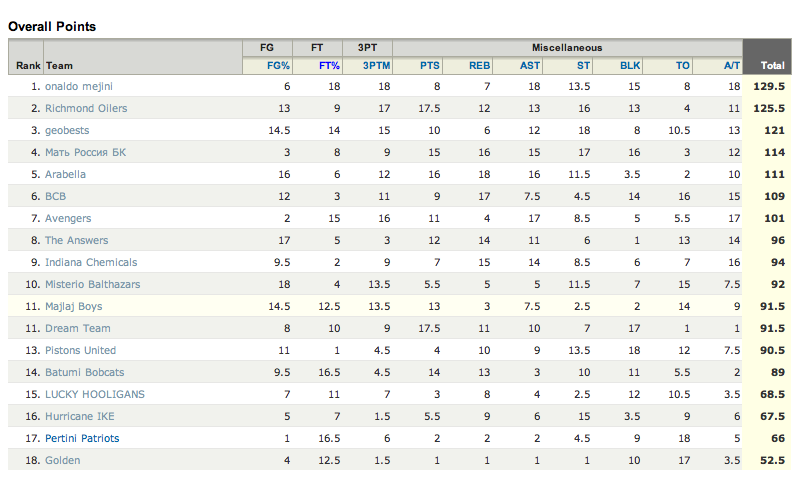Open geobests team link
The height and width of the screenshot is (477, 796).
(67, 130)
